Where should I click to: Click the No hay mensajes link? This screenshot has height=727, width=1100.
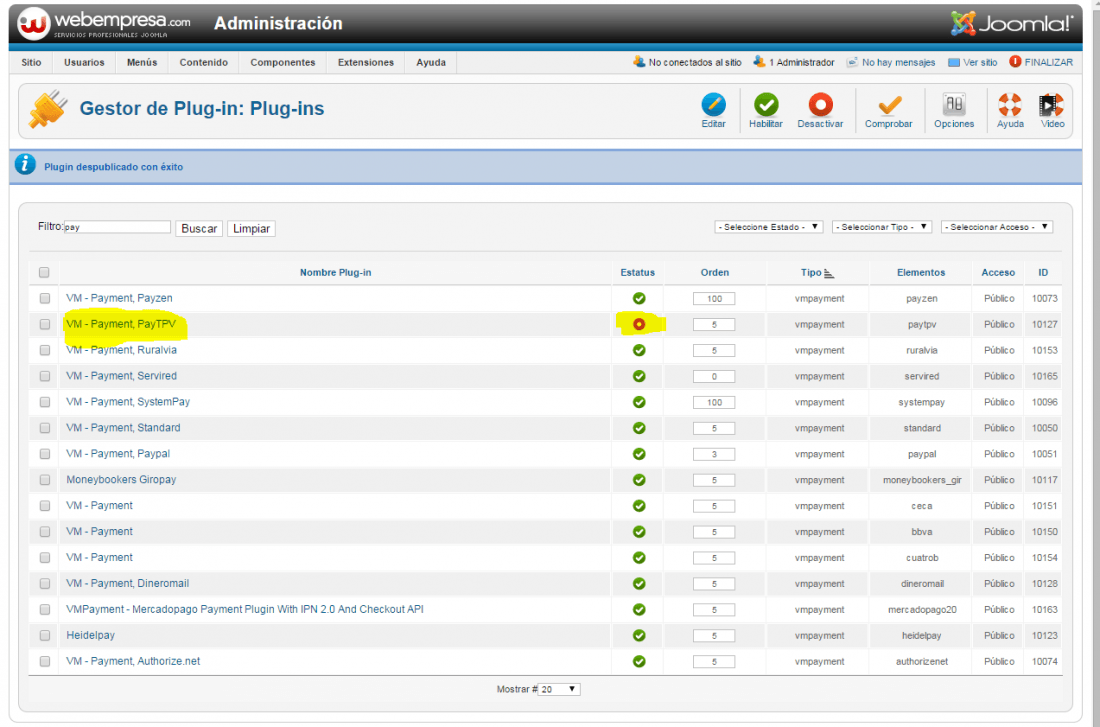tap(891, 62)
